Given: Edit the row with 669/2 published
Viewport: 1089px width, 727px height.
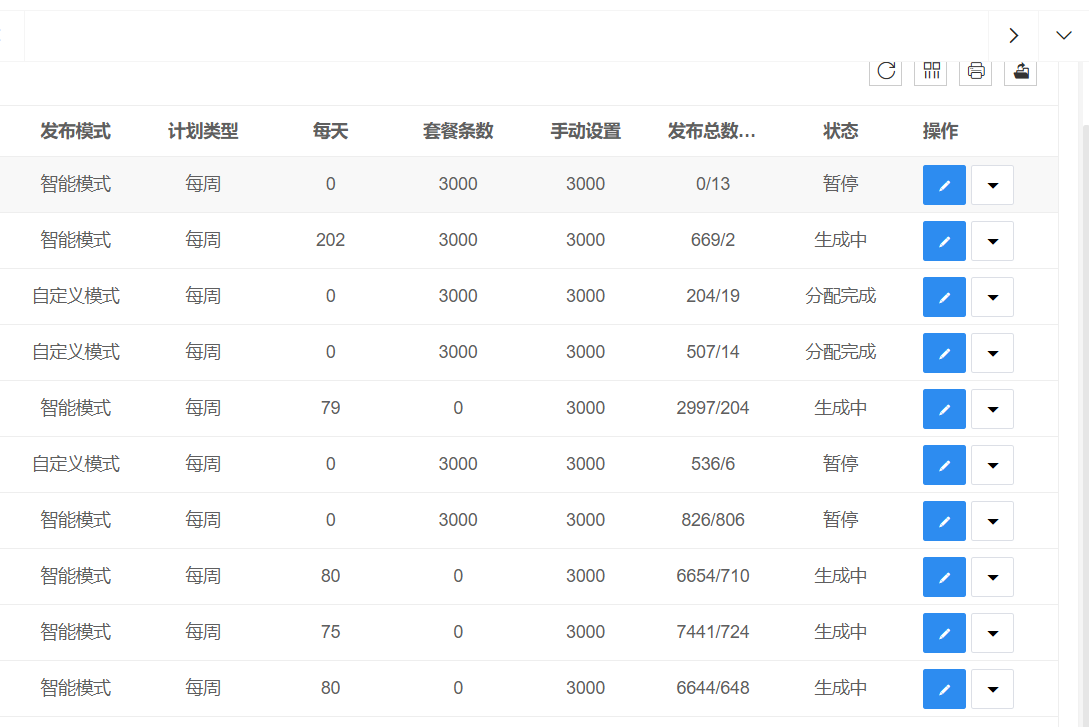Looking at the screenshot, I should point(944,241).
